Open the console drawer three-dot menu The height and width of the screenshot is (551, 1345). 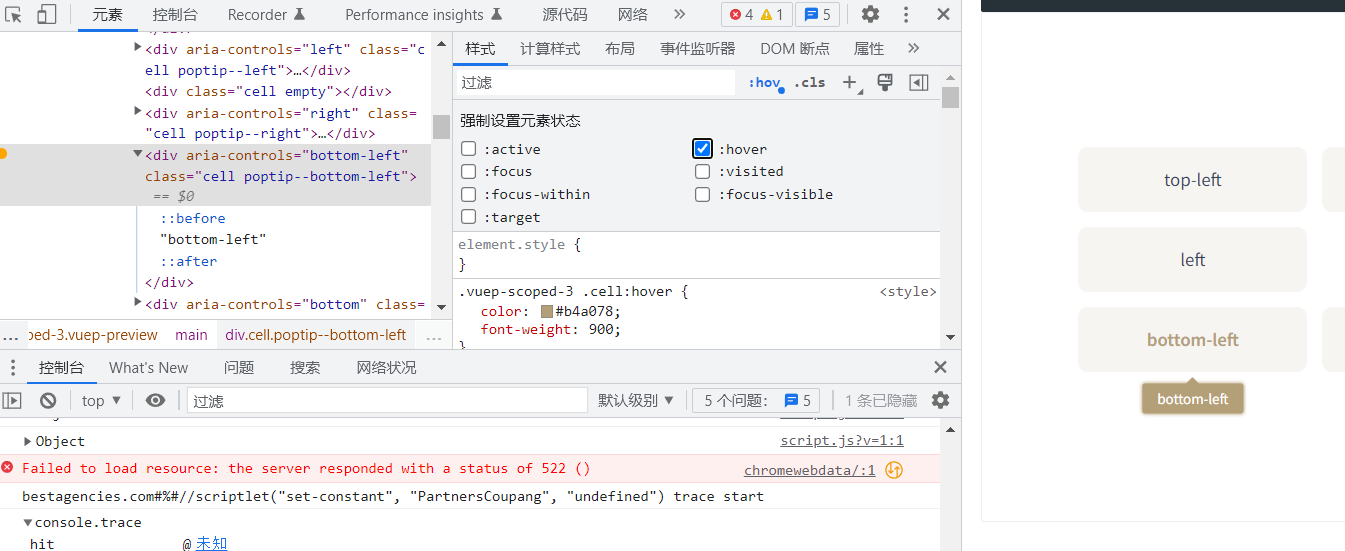click(x=13, y=367)
